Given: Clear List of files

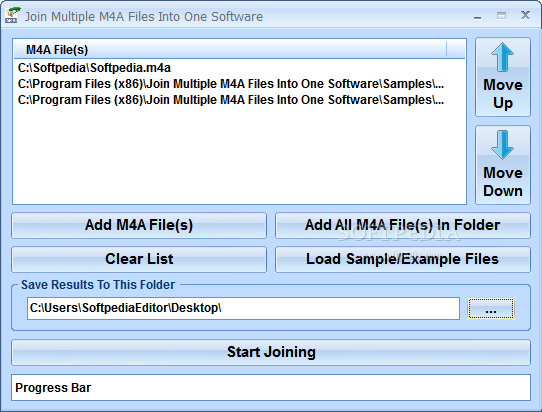Looking at the screenshot, I should tap(139, 259).
